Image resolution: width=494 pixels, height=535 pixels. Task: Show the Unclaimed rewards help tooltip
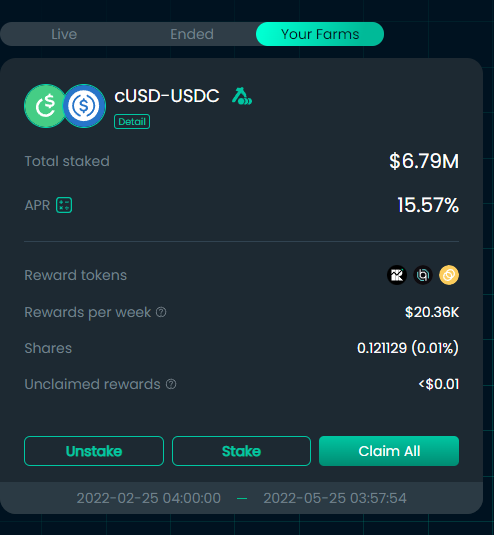(x=171, y=384)
